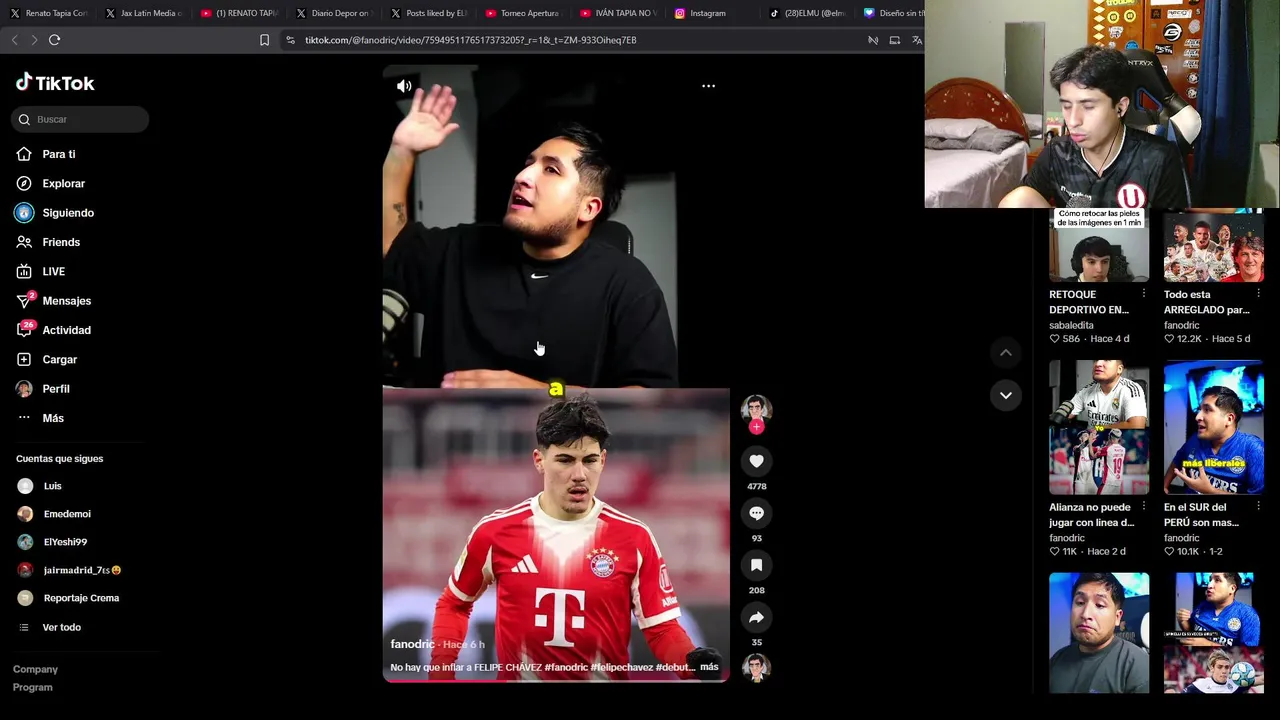Open followed account jairmadrid_7ts

click(69, 570)
